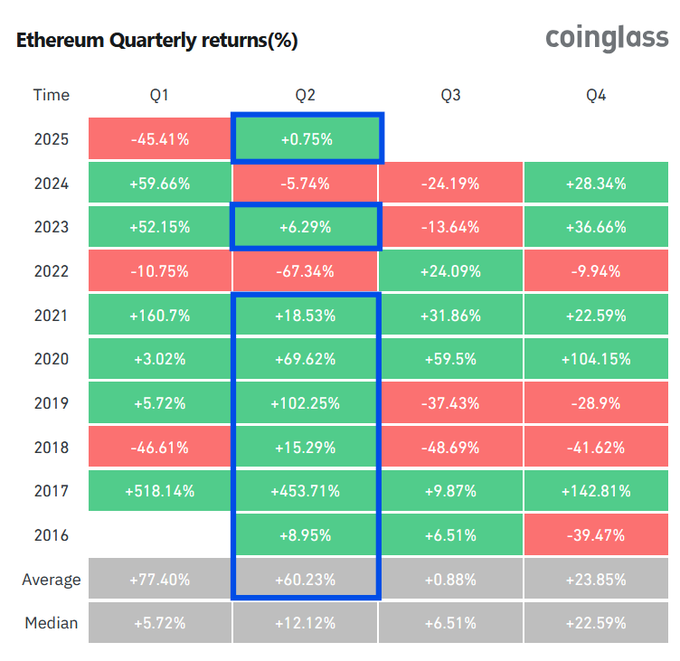Click the highlighted +0.75% cell
Image resolution: width=680 pixels, height=661 pixels.
pyautogui.click(x=305, y=139)
